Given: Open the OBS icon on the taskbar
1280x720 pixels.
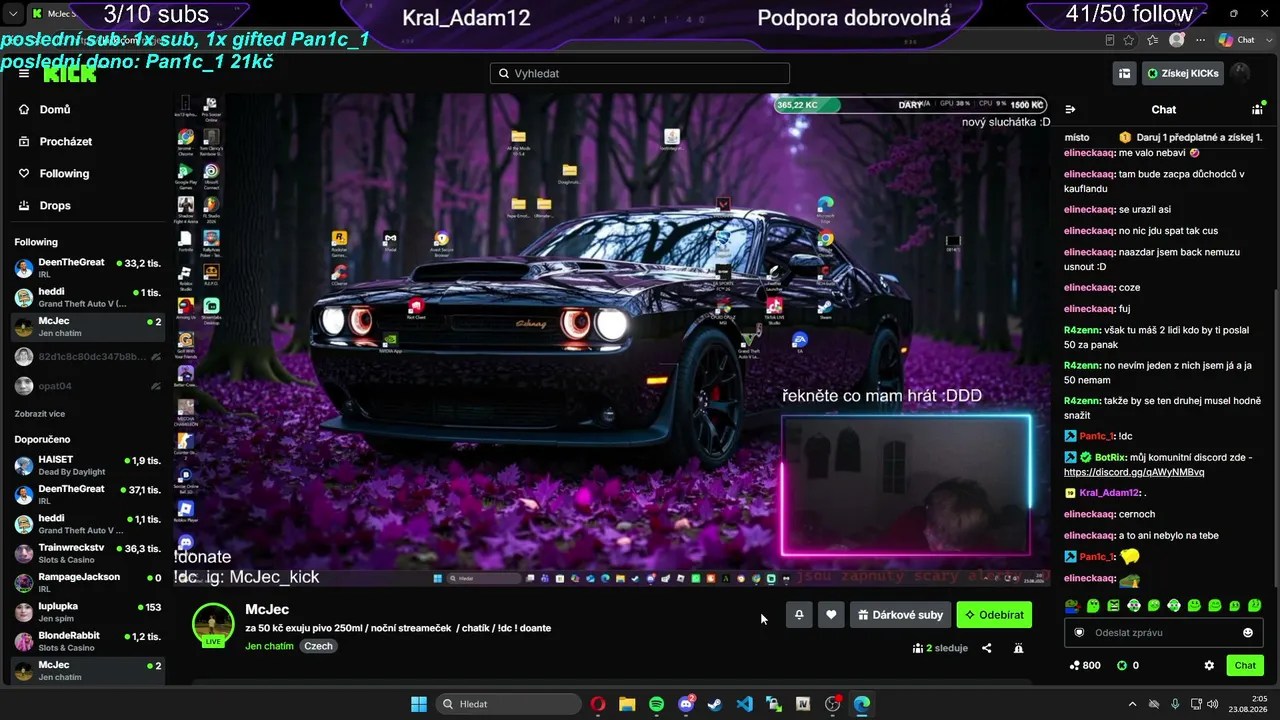Looking at the screenshot, I should click(832, 704).
